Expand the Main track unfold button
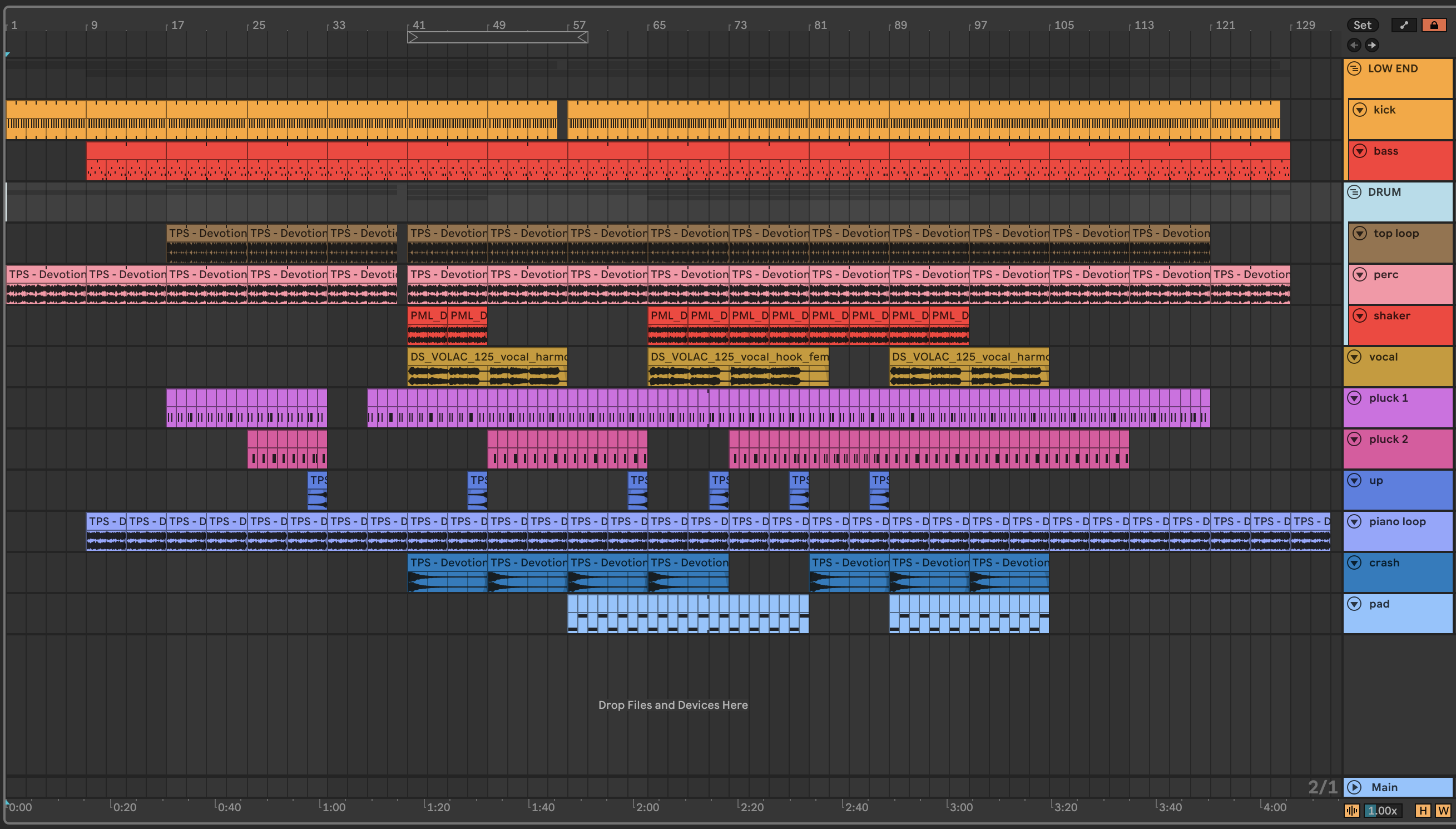1456x829 pixels. coord(1355,787)
